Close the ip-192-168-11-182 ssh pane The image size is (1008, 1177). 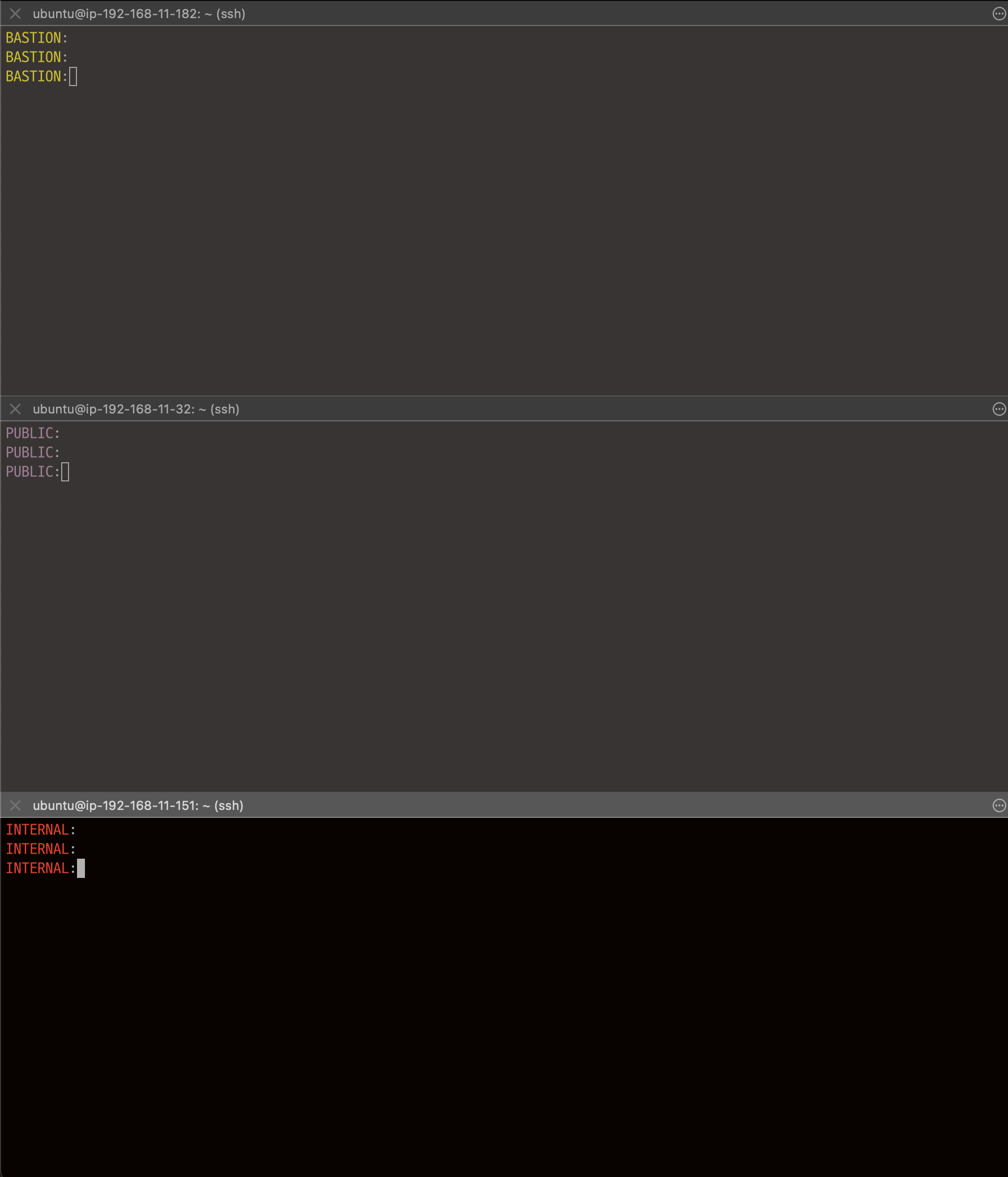tap(15, 14)
